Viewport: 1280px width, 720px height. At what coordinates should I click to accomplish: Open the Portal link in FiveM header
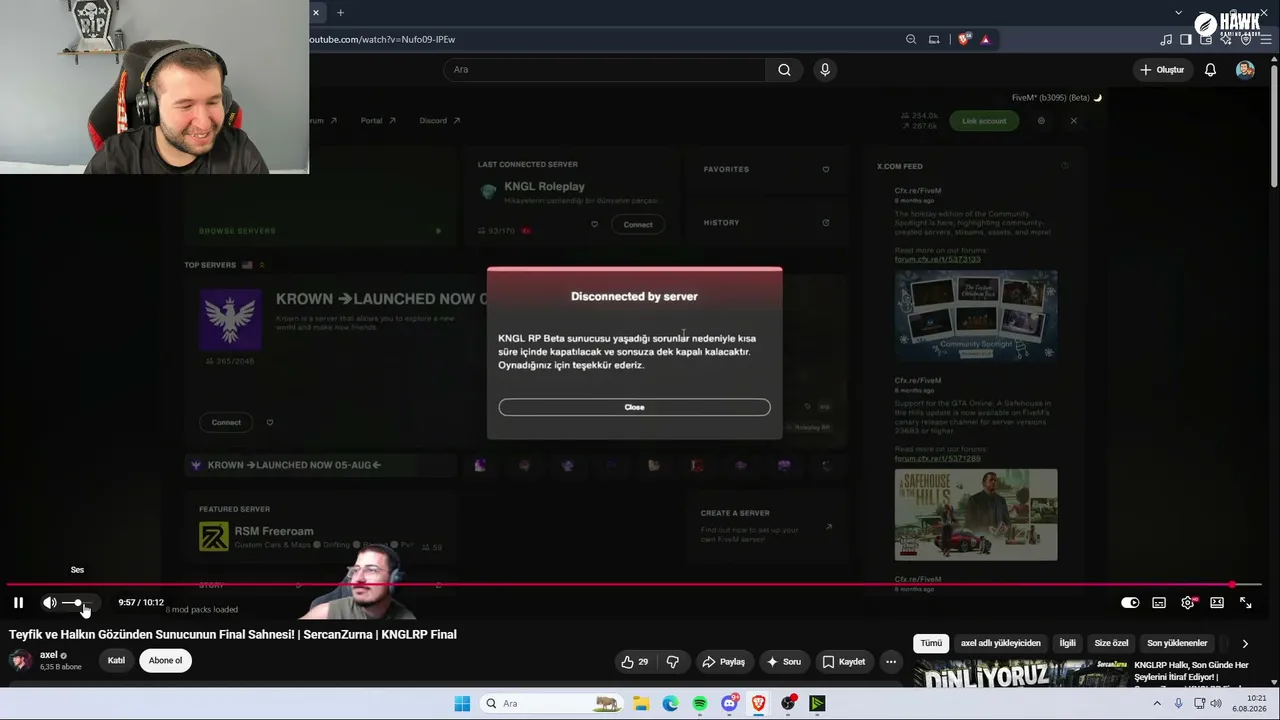click(x=378, y=121)
